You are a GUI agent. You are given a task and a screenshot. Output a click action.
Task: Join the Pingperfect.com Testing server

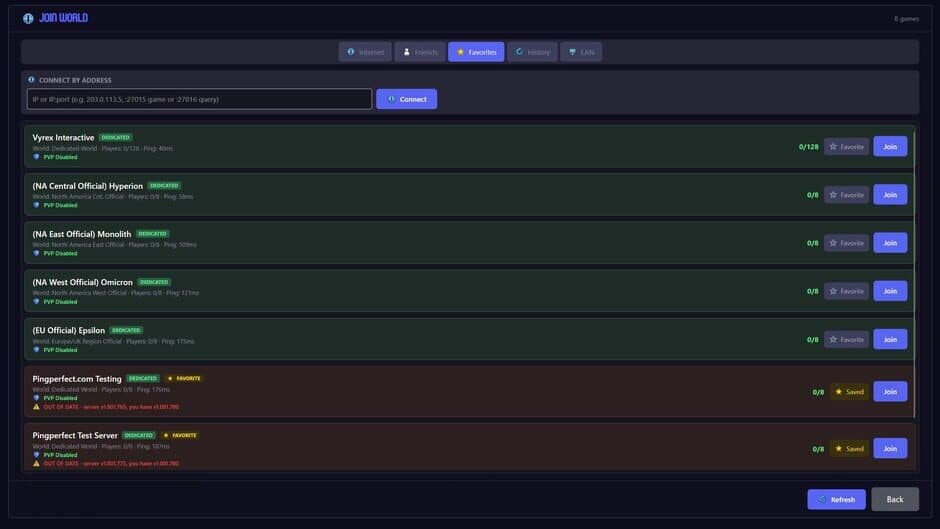click(x=890, y=392)
